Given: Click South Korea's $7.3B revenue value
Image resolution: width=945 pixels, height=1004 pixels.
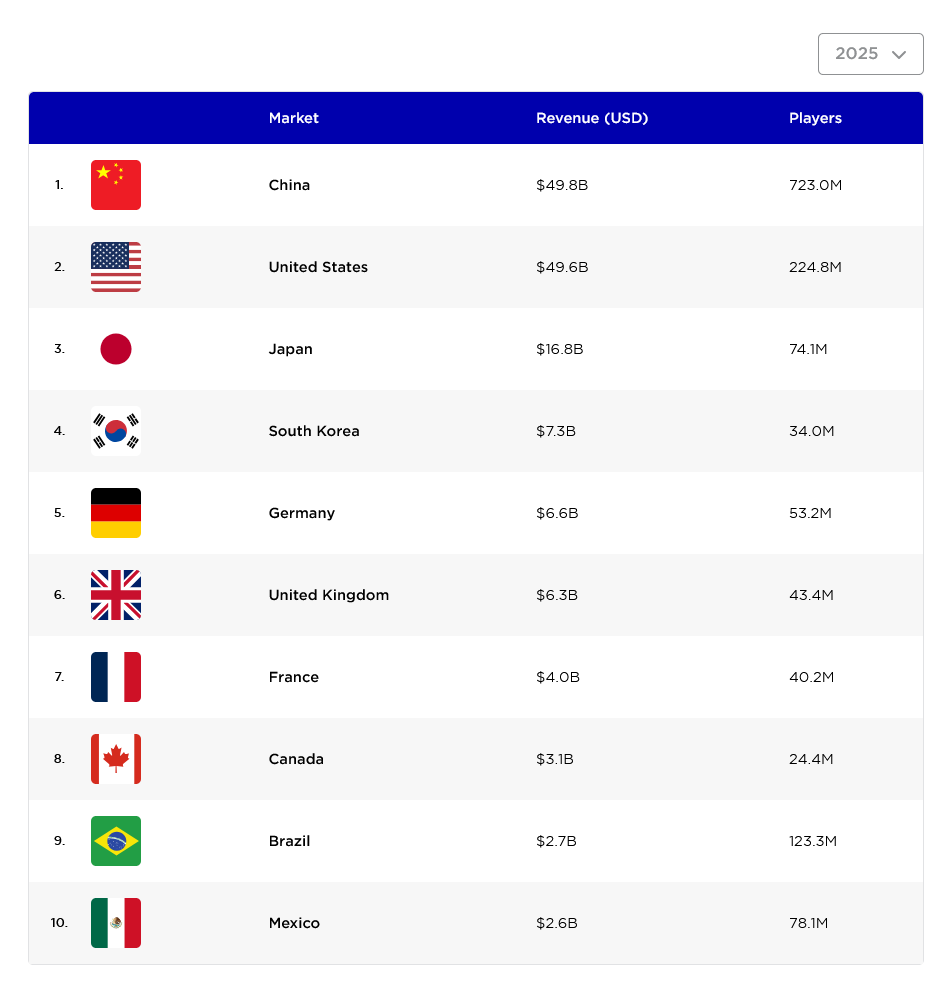Looking at the screenshot, I should [x=556, y=431].
